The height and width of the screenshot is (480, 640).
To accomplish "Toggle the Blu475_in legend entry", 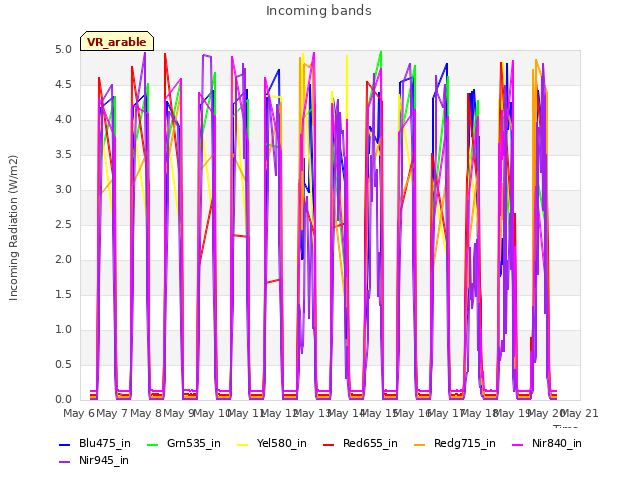I will (95, 443).
